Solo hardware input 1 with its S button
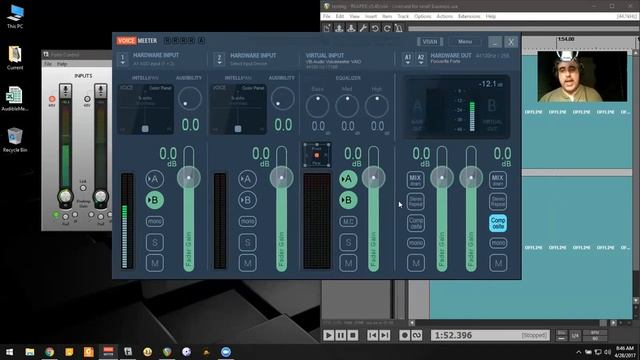Viewport: 640px width, 360px height. click(155, 242)
